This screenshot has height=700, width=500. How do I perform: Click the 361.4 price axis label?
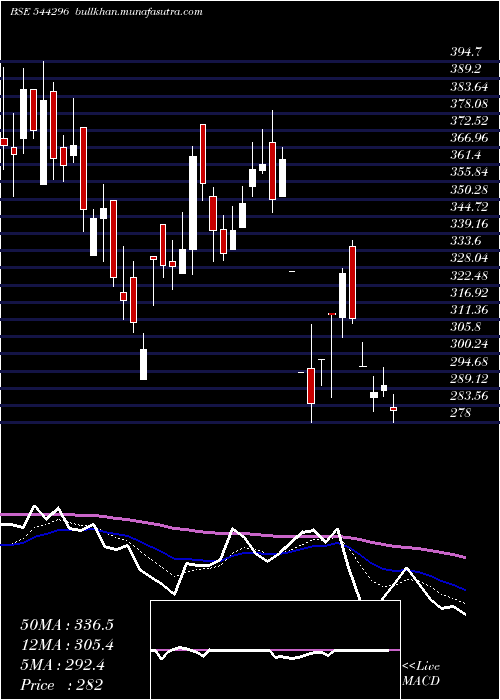tap(466, 155)
